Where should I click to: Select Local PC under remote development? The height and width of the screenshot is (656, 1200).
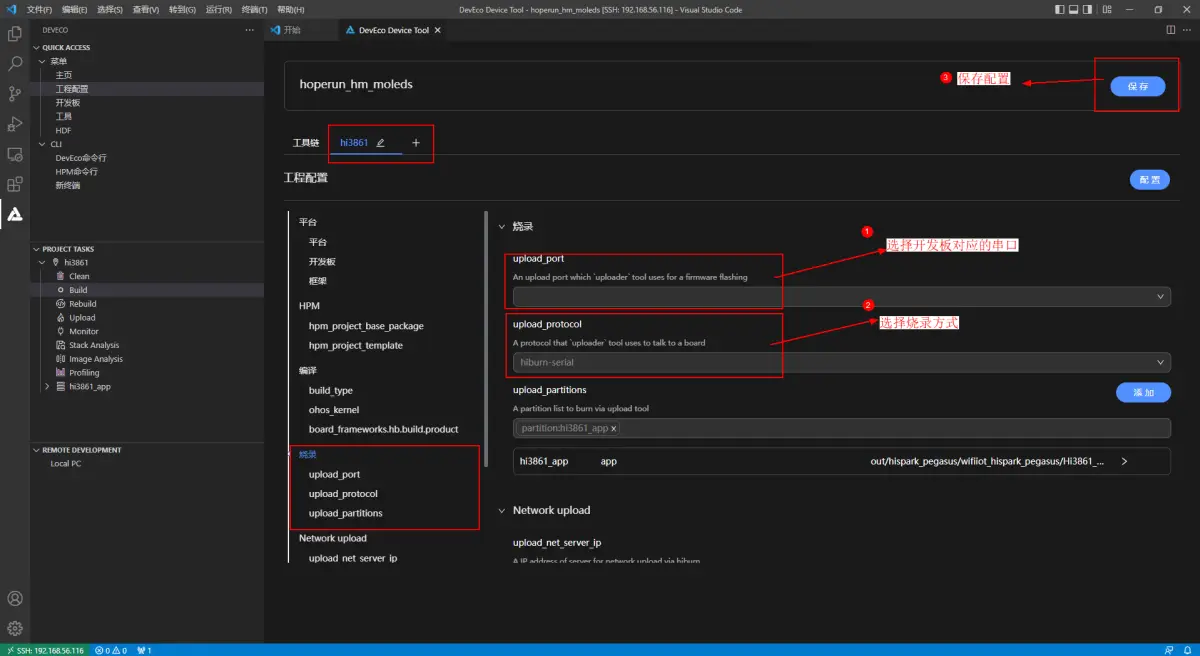(x=66, y=464)
